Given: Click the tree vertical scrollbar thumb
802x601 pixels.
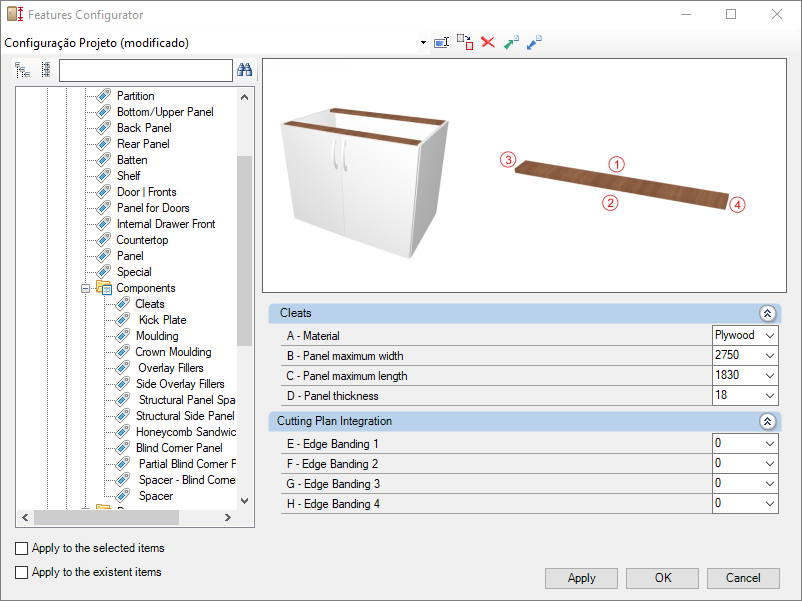Looking at the screenshot, I should (244, 251).
